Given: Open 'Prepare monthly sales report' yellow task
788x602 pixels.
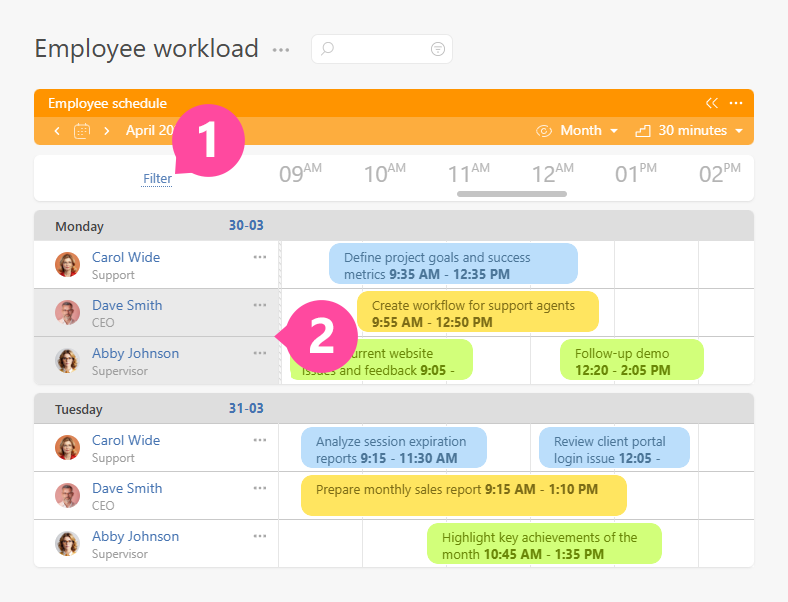Looking at the screenshot, I should click(463, 495).
